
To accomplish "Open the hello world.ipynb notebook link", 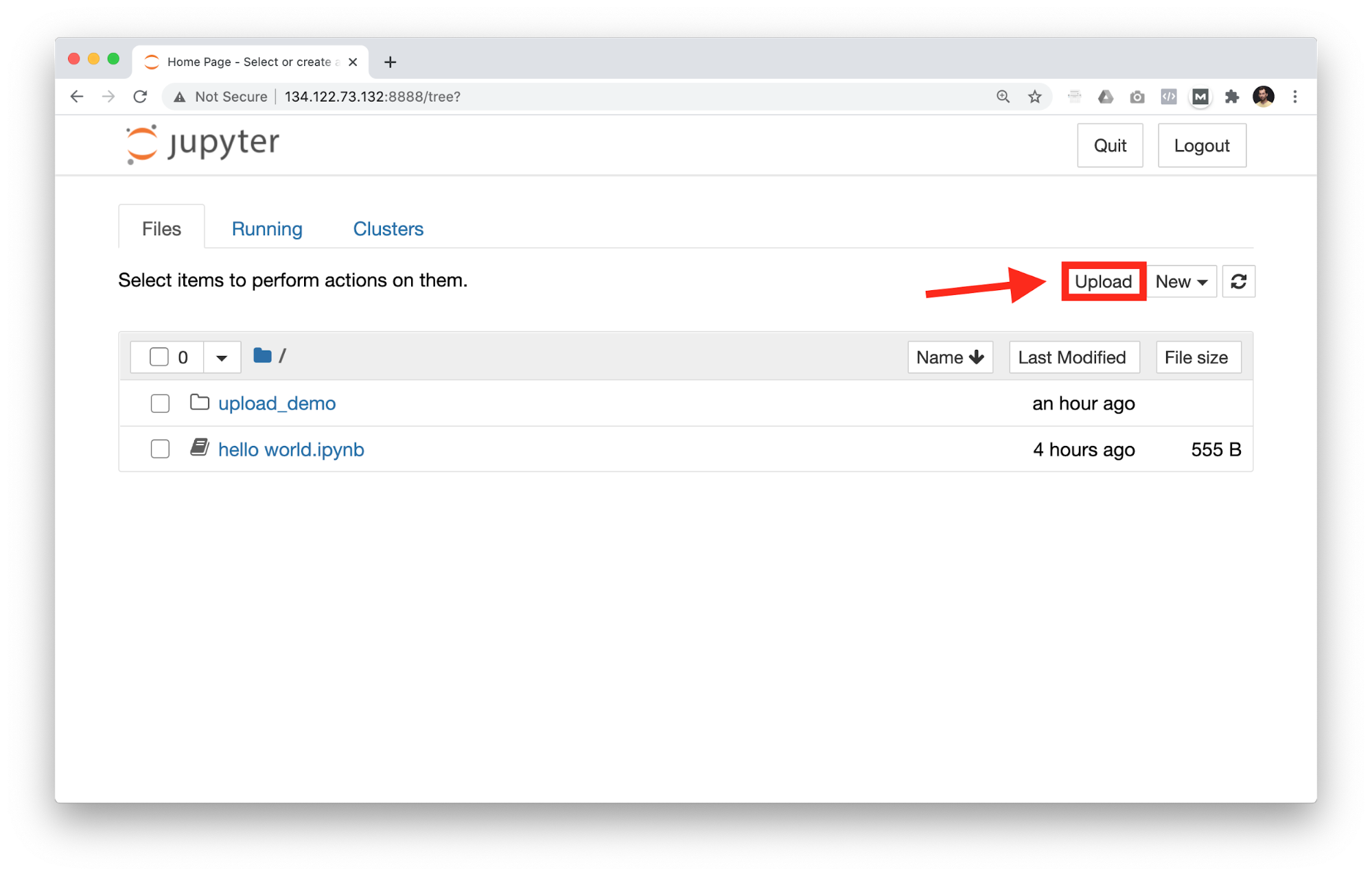I will 291,449.
